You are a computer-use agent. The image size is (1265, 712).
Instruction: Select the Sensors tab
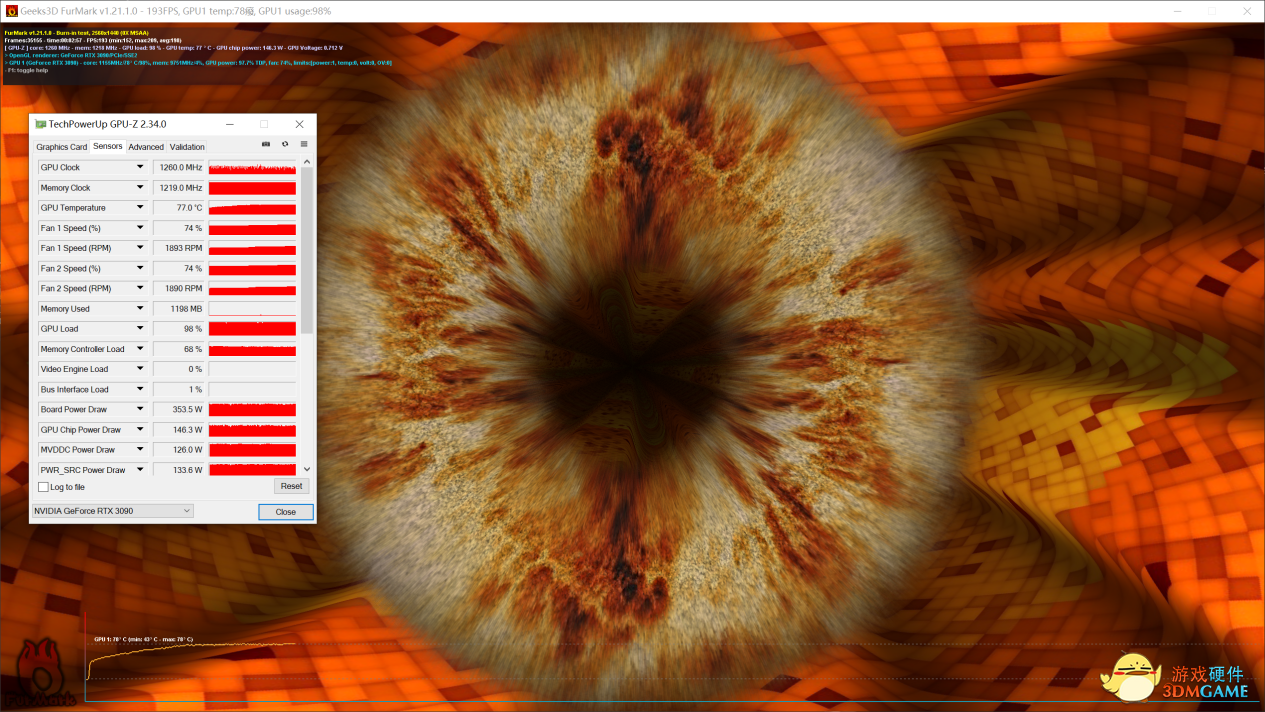point(107,147)
